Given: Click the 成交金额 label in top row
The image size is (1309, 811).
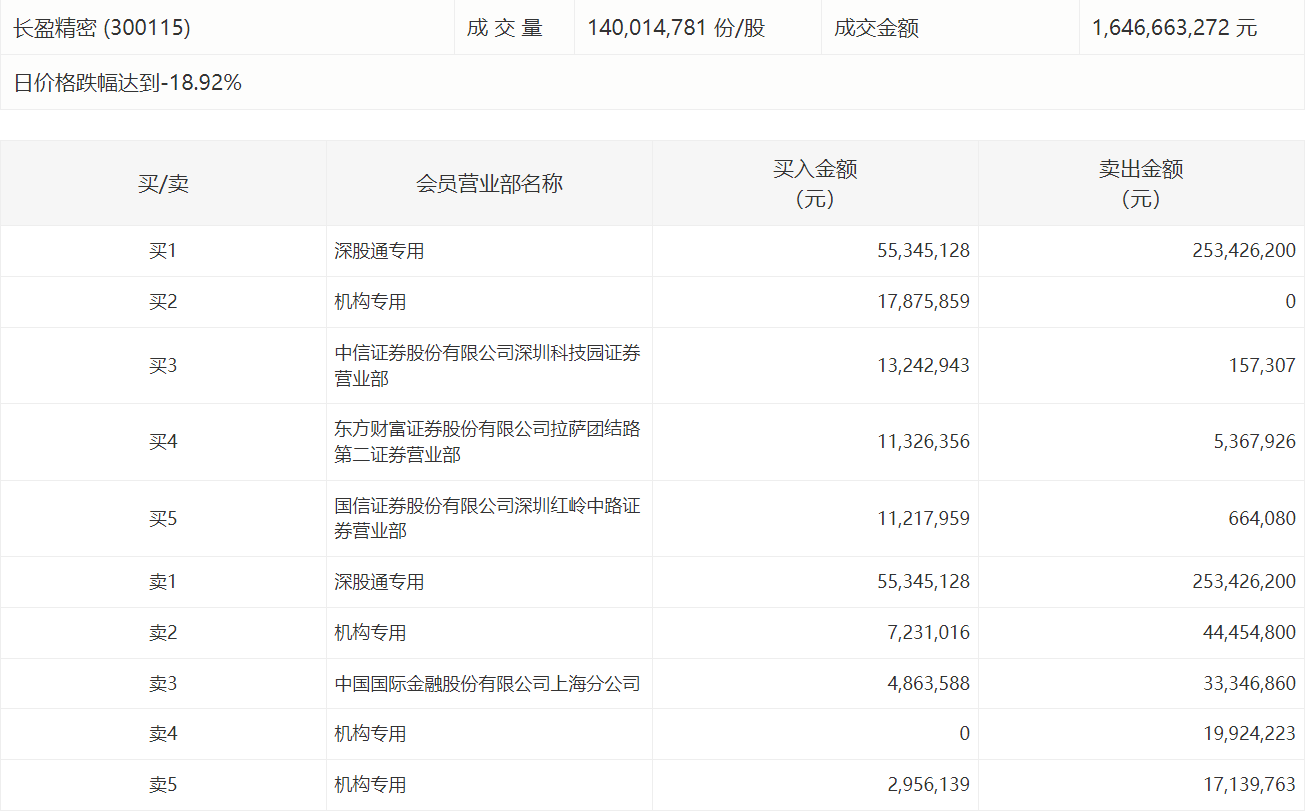Looking at the screenshot, I should click(876, 28).
